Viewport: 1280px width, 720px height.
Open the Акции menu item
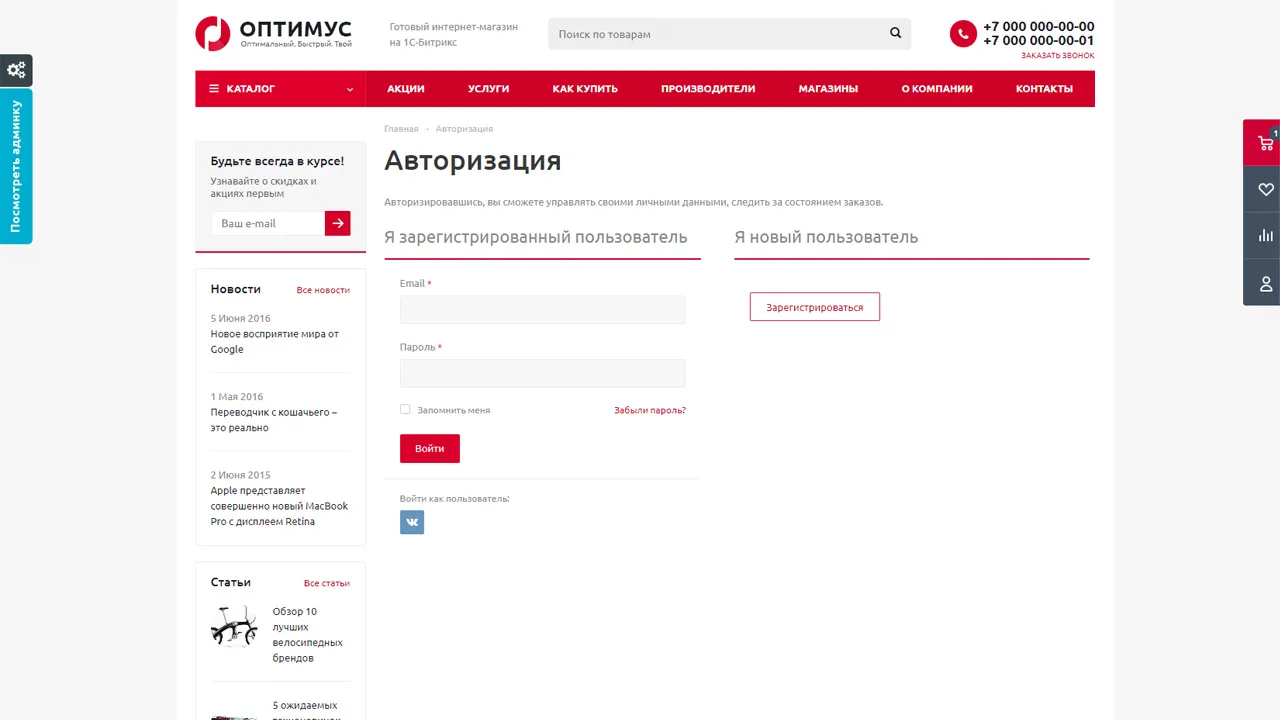pos(406,89)
